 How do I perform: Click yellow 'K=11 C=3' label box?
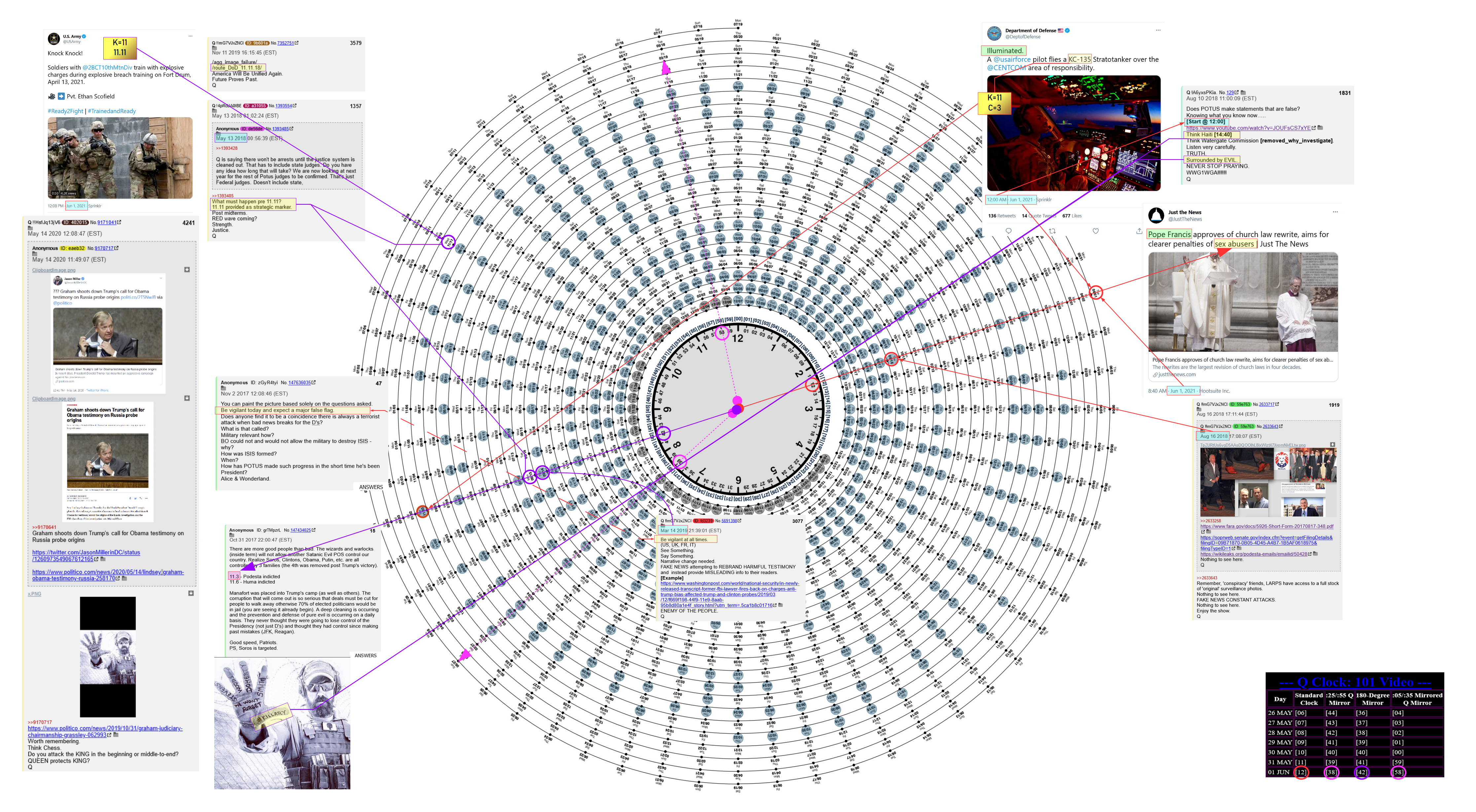[x=994, y=103]
